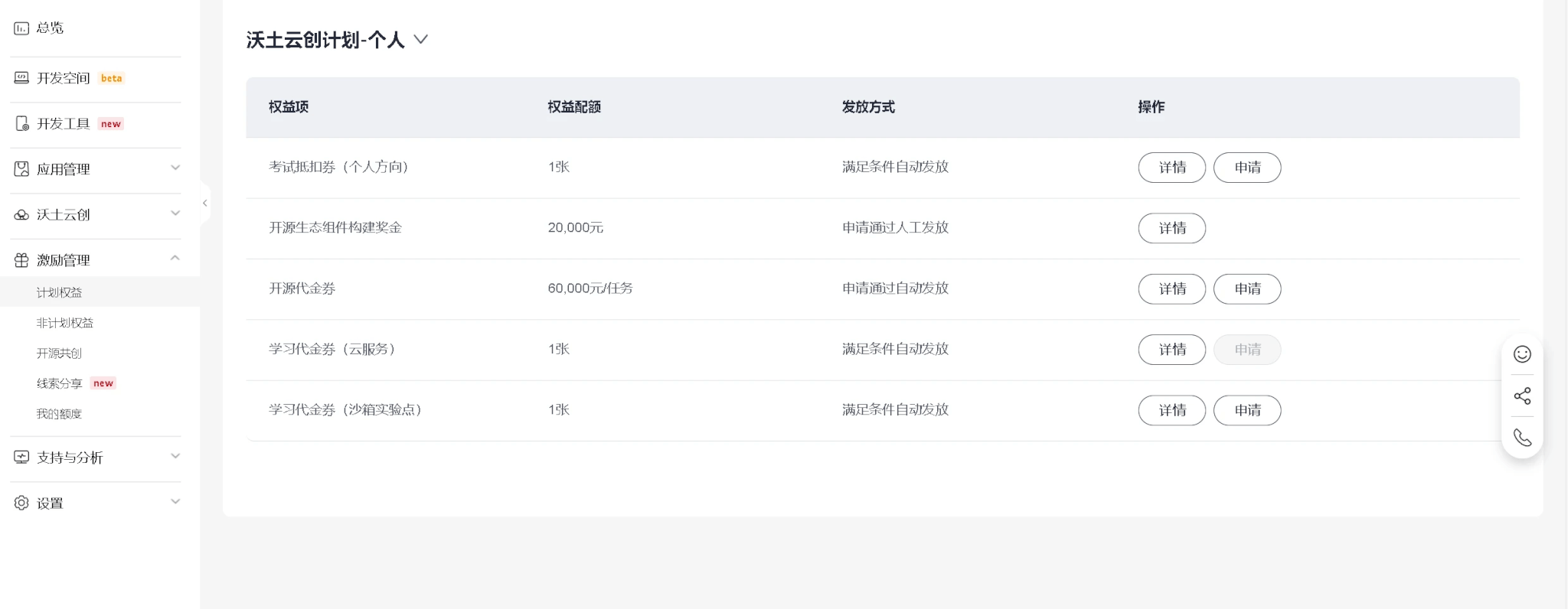Click the 支持与分析 monitor icon
The height and width of the screenshot is (609, 1568).
tap(21, 458)
